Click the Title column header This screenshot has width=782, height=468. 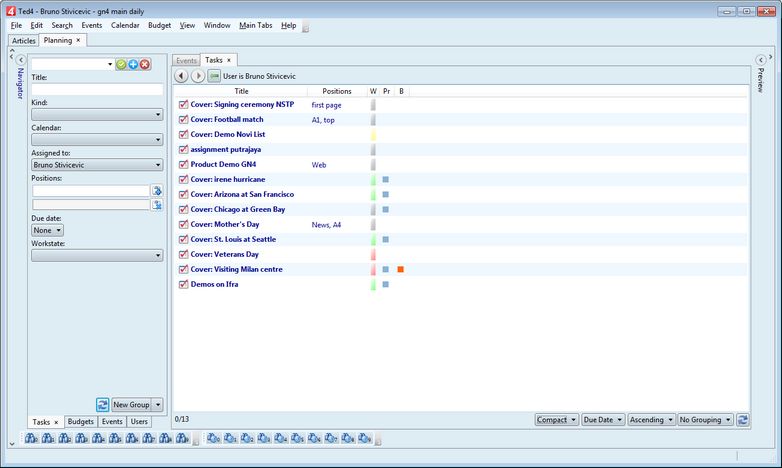pyautogui.click(x=241, y=91)
